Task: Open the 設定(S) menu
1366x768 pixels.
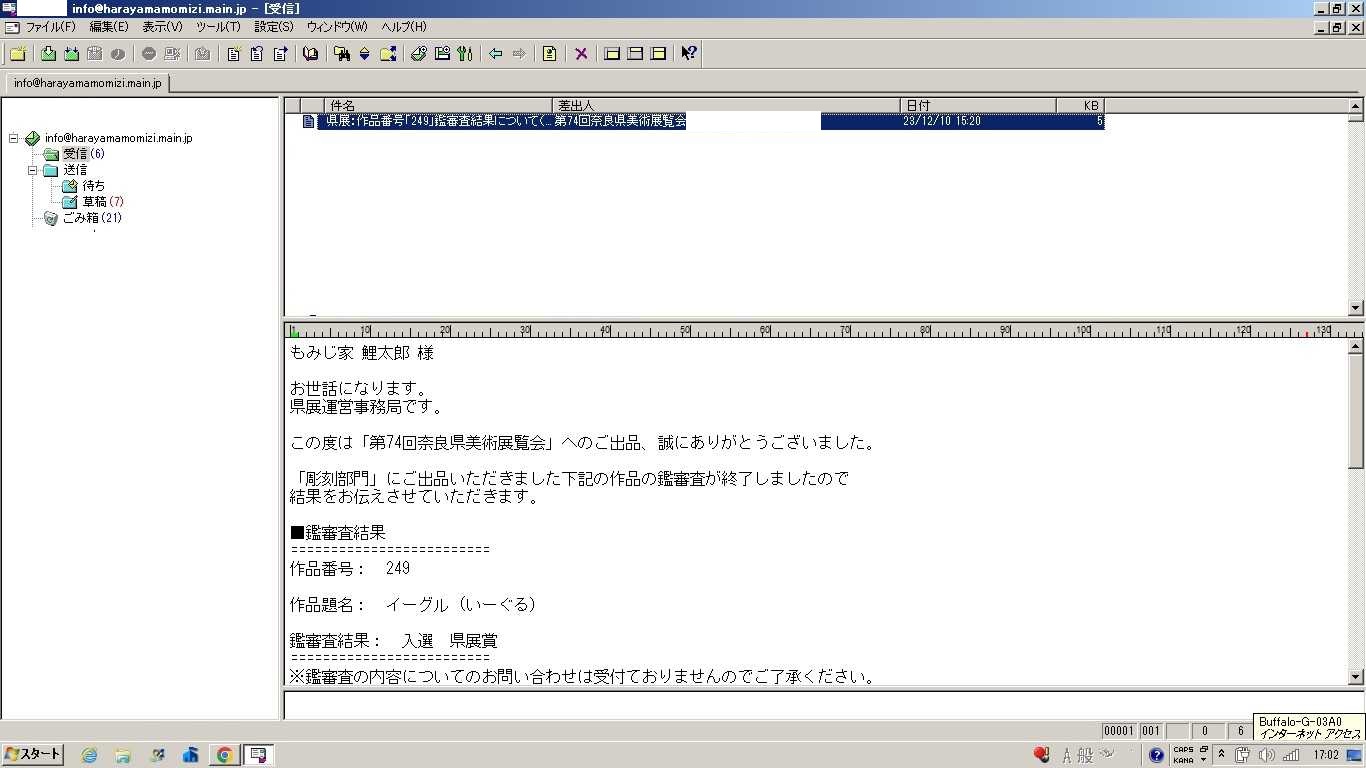Action: pos(274,27)
